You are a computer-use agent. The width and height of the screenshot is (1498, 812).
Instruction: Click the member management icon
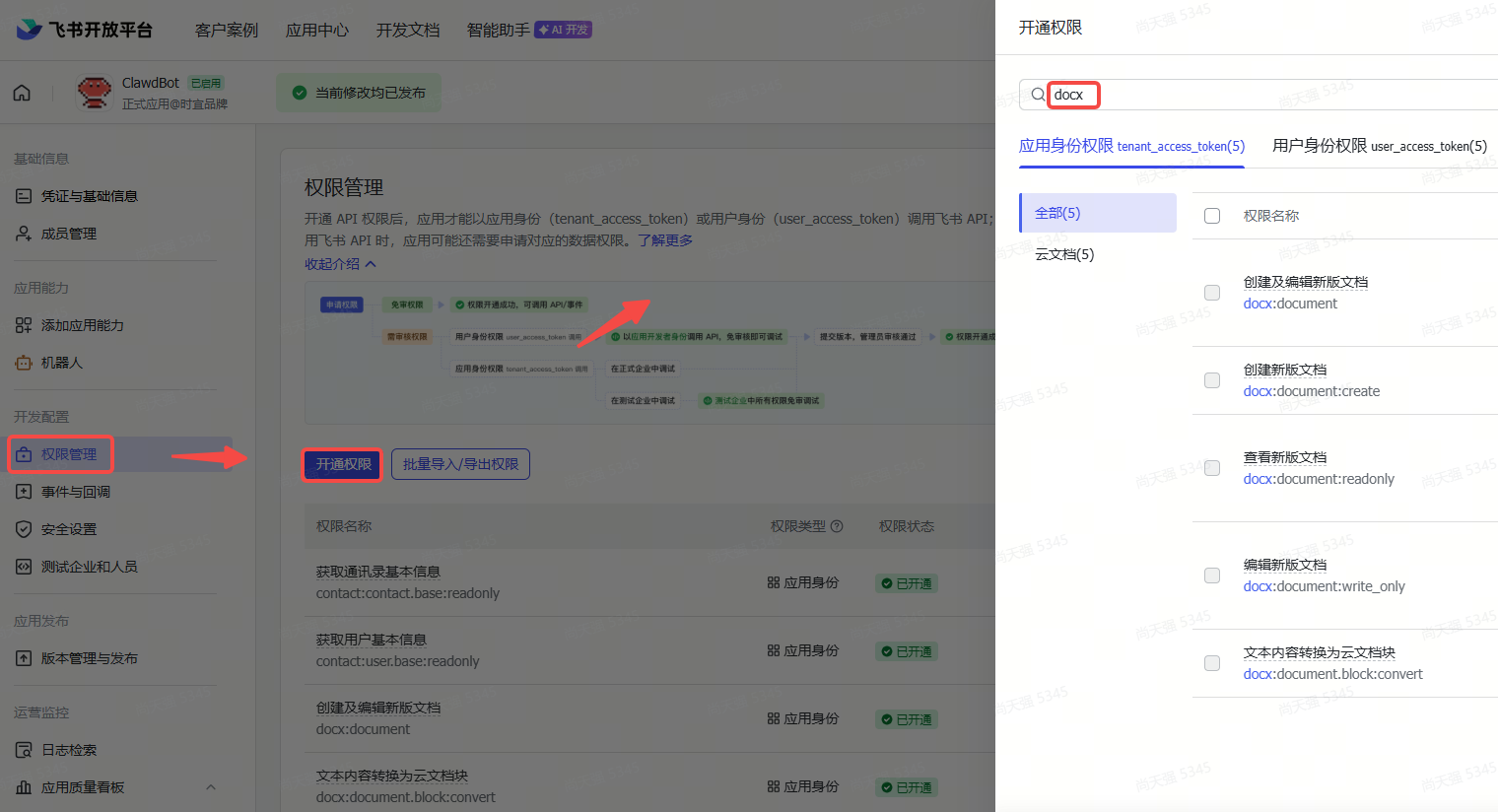tap(24, 234)
